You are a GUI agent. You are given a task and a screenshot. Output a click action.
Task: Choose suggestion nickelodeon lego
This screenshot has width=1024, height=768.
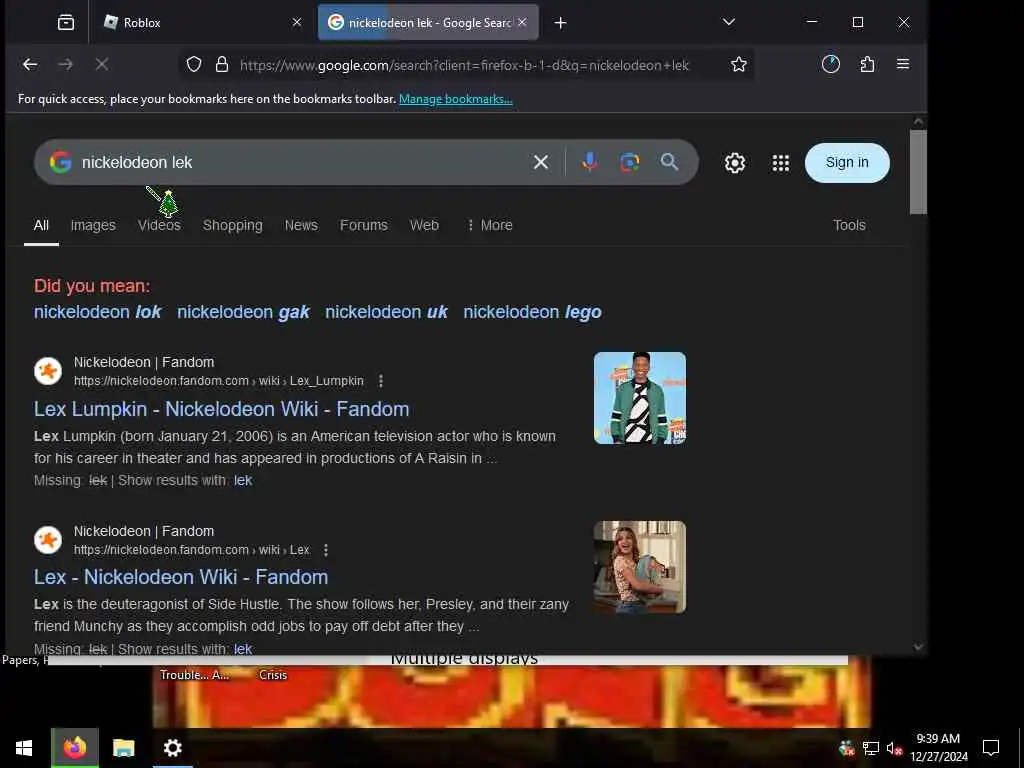pos(532,312)
